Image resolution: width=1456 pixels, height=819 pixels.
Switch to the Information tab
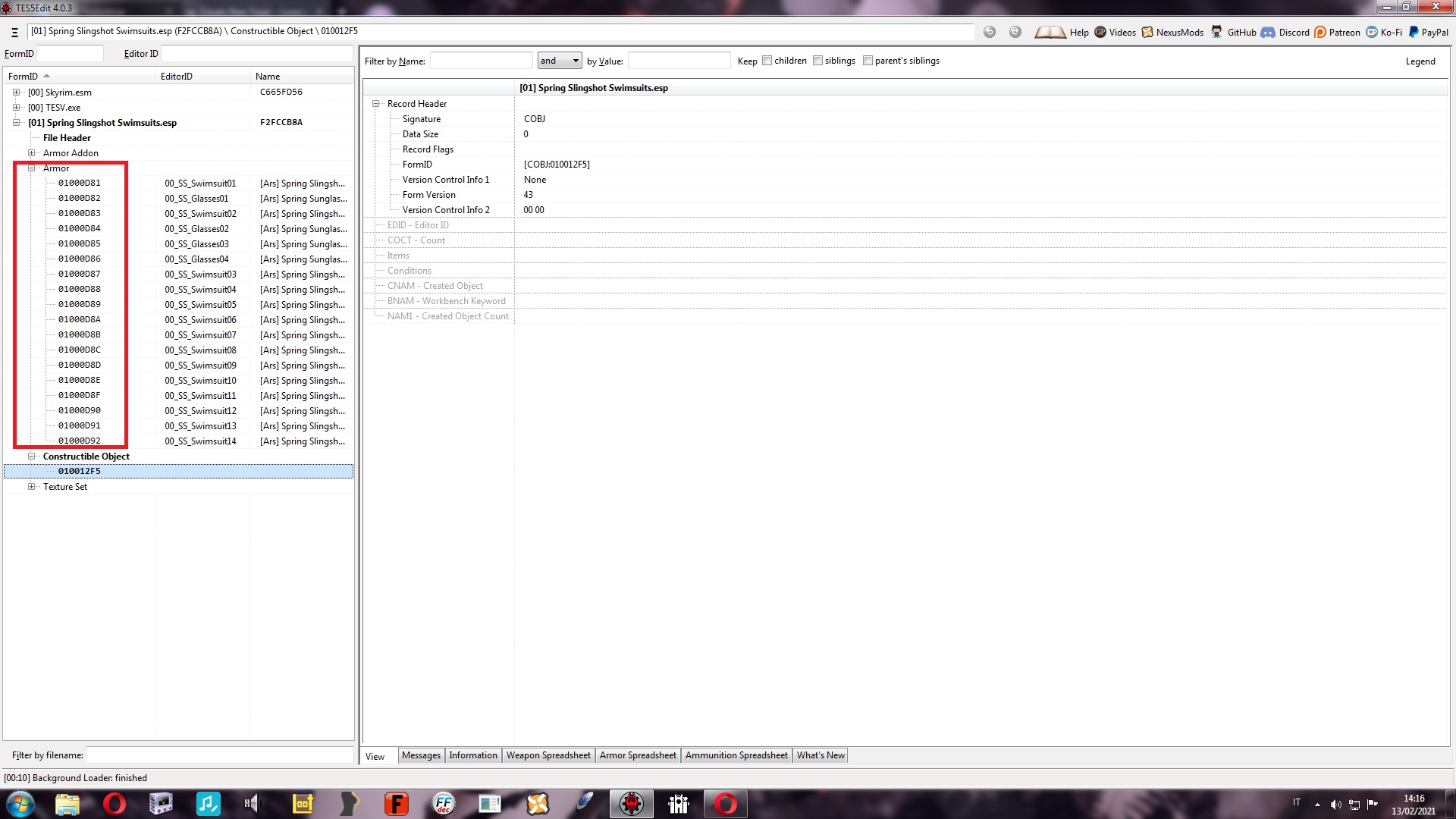(x=473, y=755)
